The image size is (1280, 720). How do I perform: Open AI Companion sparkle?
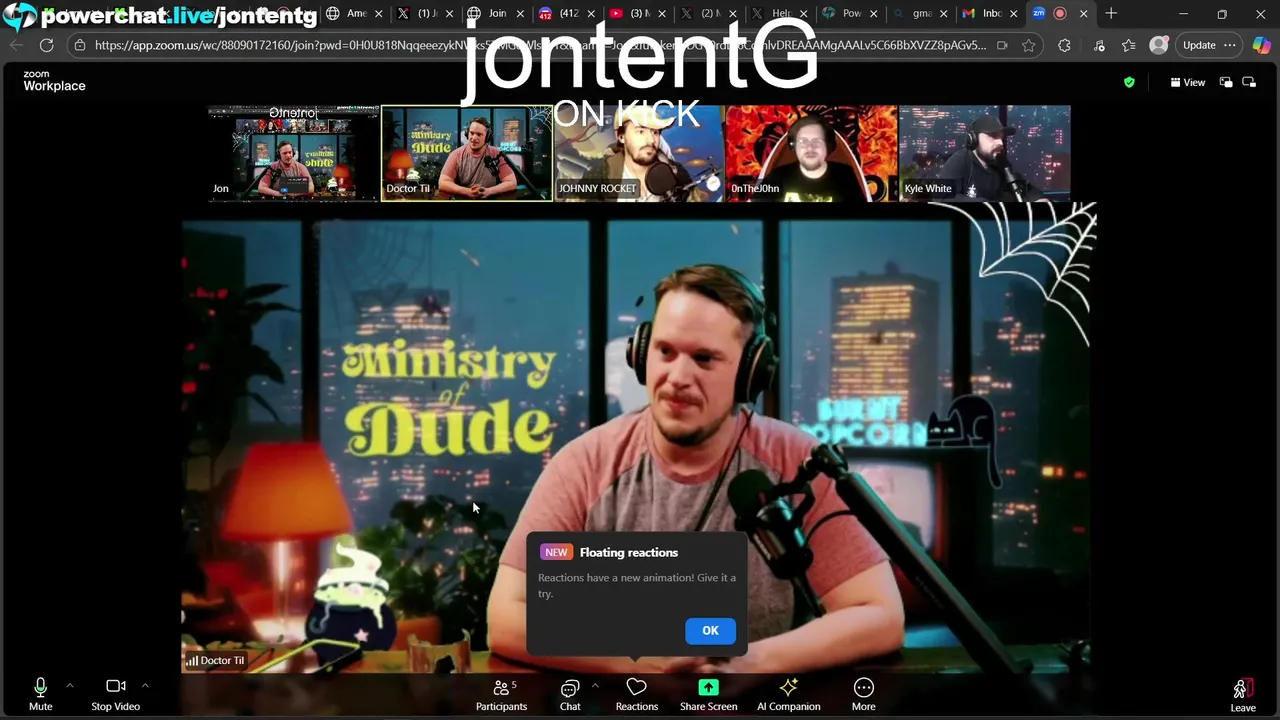pyautogui.click(x=788, y=694)
